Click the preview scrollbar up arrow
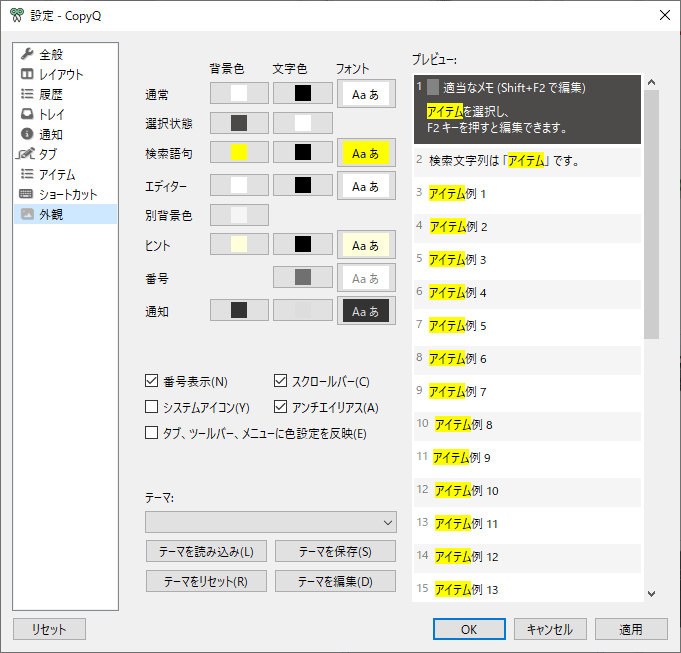 (651, 82)
